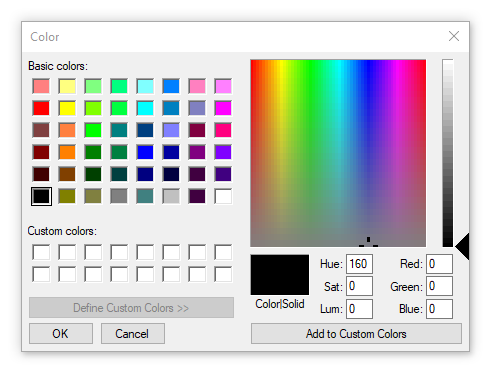Screen dimensions: 498x377
Task: Select the pure red basic color swatch
Action: click(x=41, y=108)
